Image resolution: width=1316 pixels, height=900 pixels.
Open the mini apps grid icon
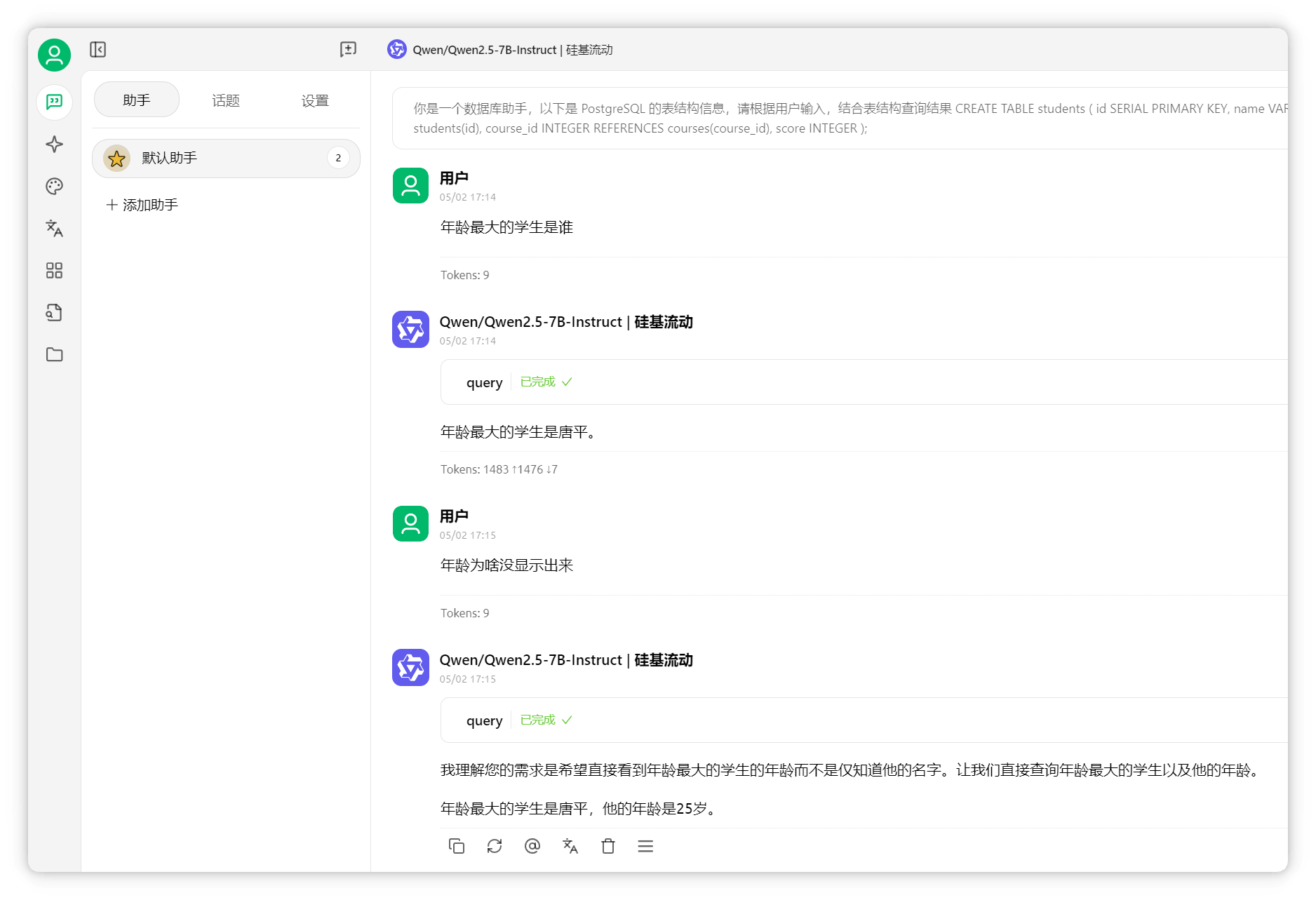coord(54,270)
